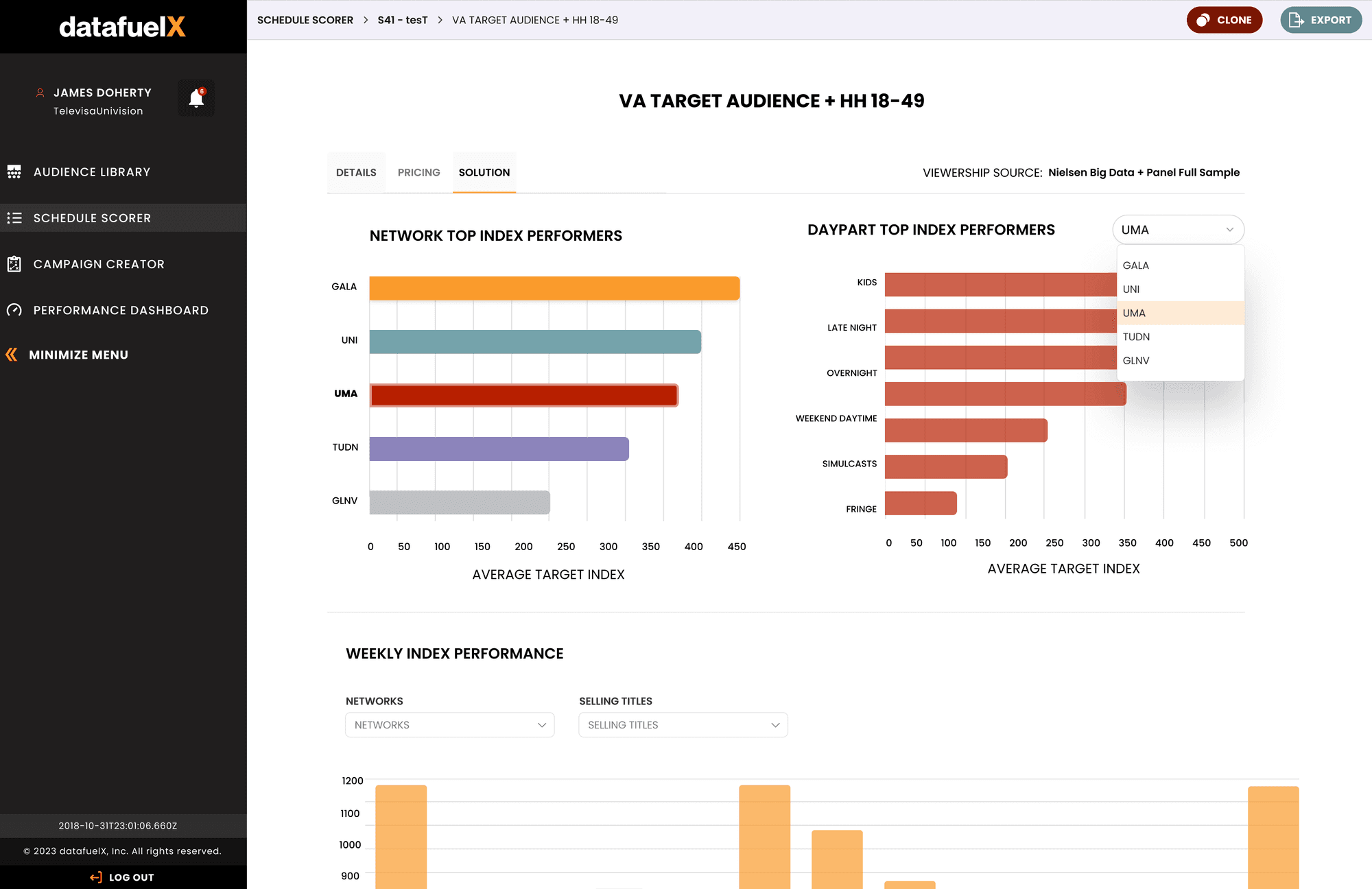Click Nielsen Big Data + Panel Full Sample text
1372x889 pixels.
coord(1144,172)
